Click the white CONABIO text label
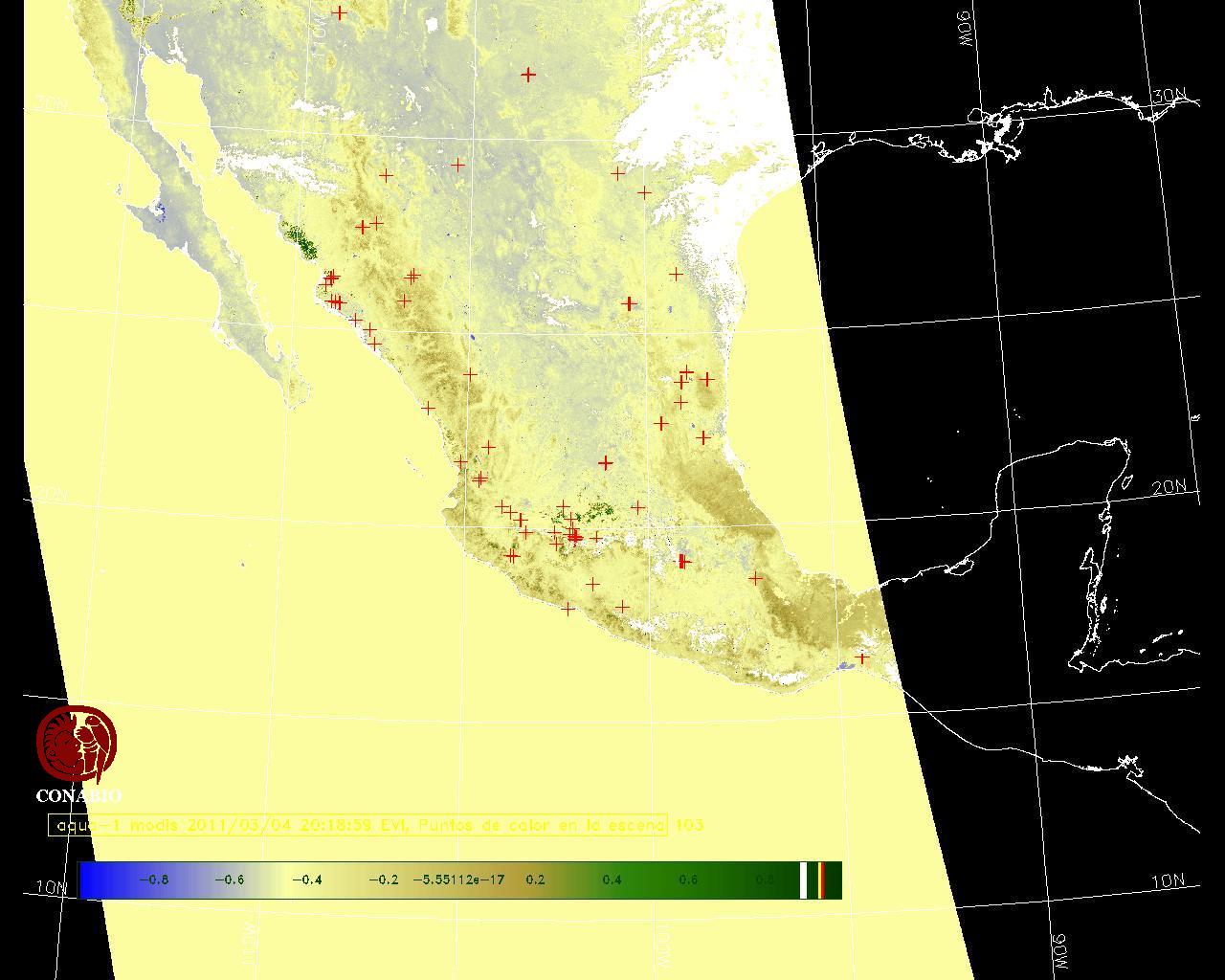Image resolution: width=1225 pixels, height=980 pixels. point(78,796)
